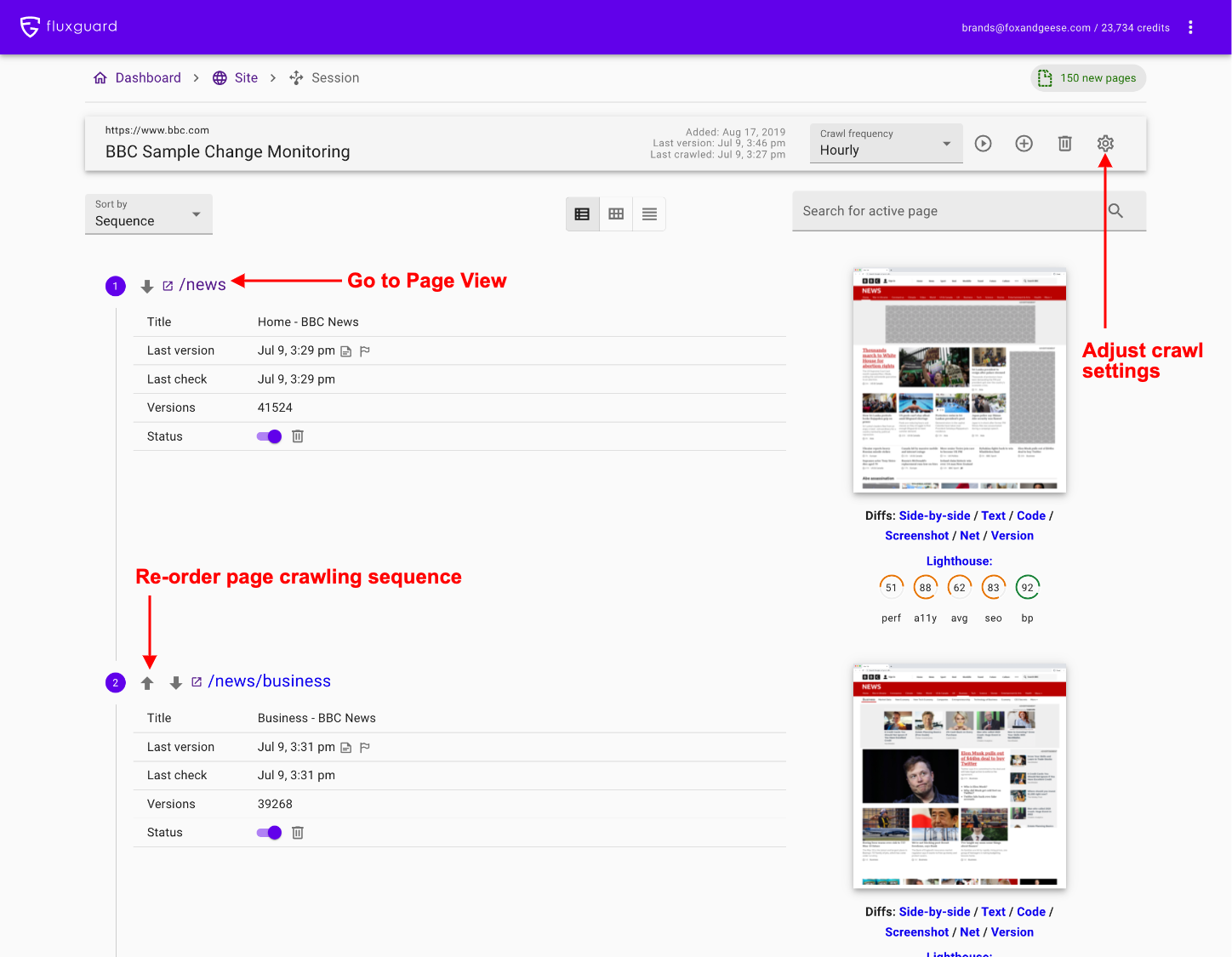Open Net diff for /news/business
This screenshot has height=957, width=1232.
[x=970, y=932]
